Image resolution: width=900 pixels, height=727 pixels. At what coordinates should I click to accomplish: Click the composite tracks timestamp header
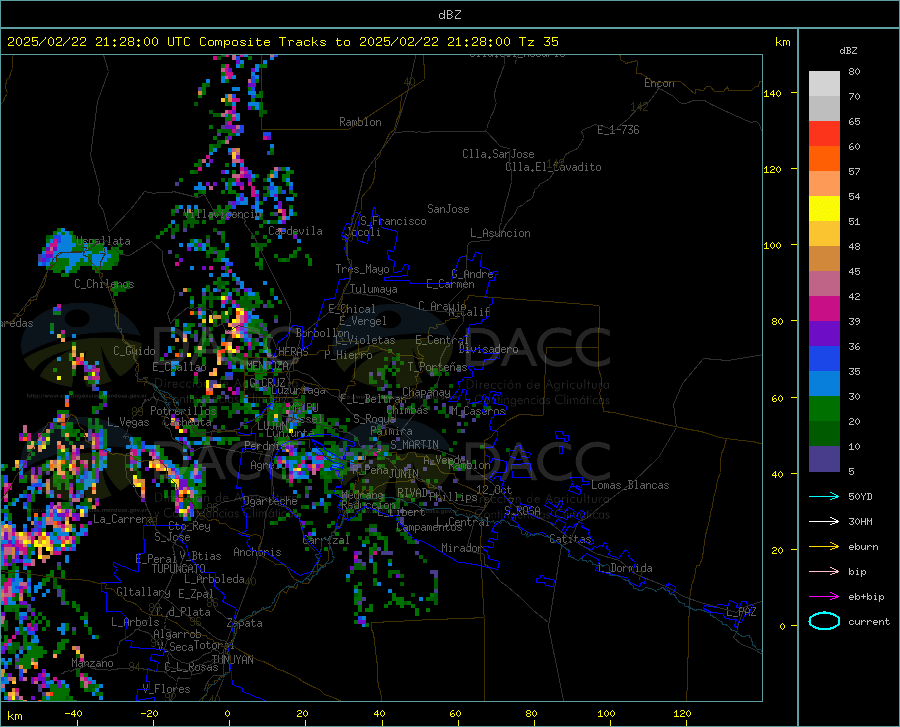(x=282, y=42)
